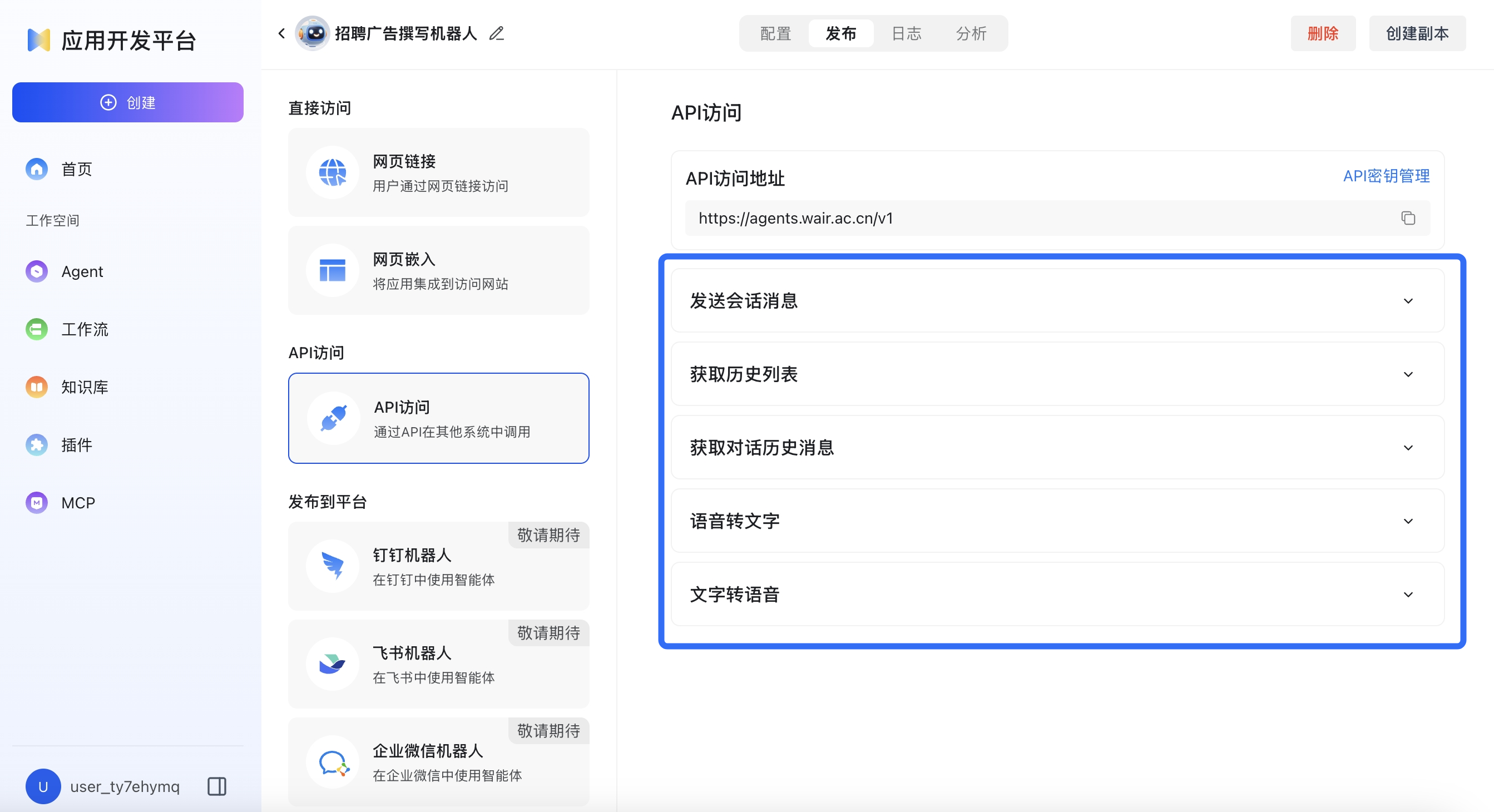Open the 知识库 knowledge base
The width and height of the screenshot is (1494, 812).
(x=85, y=387)
